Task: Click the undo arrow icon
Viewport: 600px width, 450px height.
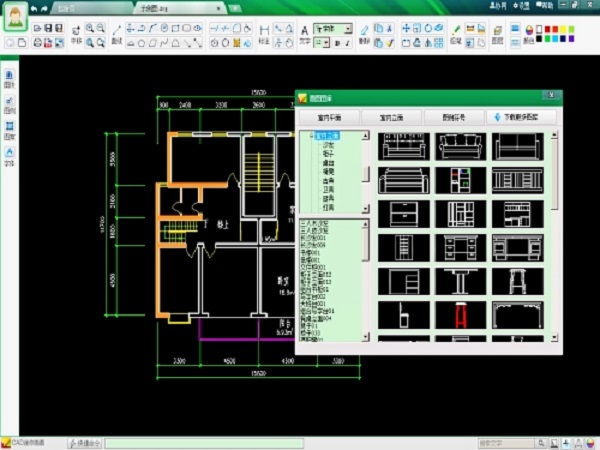Action: click(x=34, y=9)
